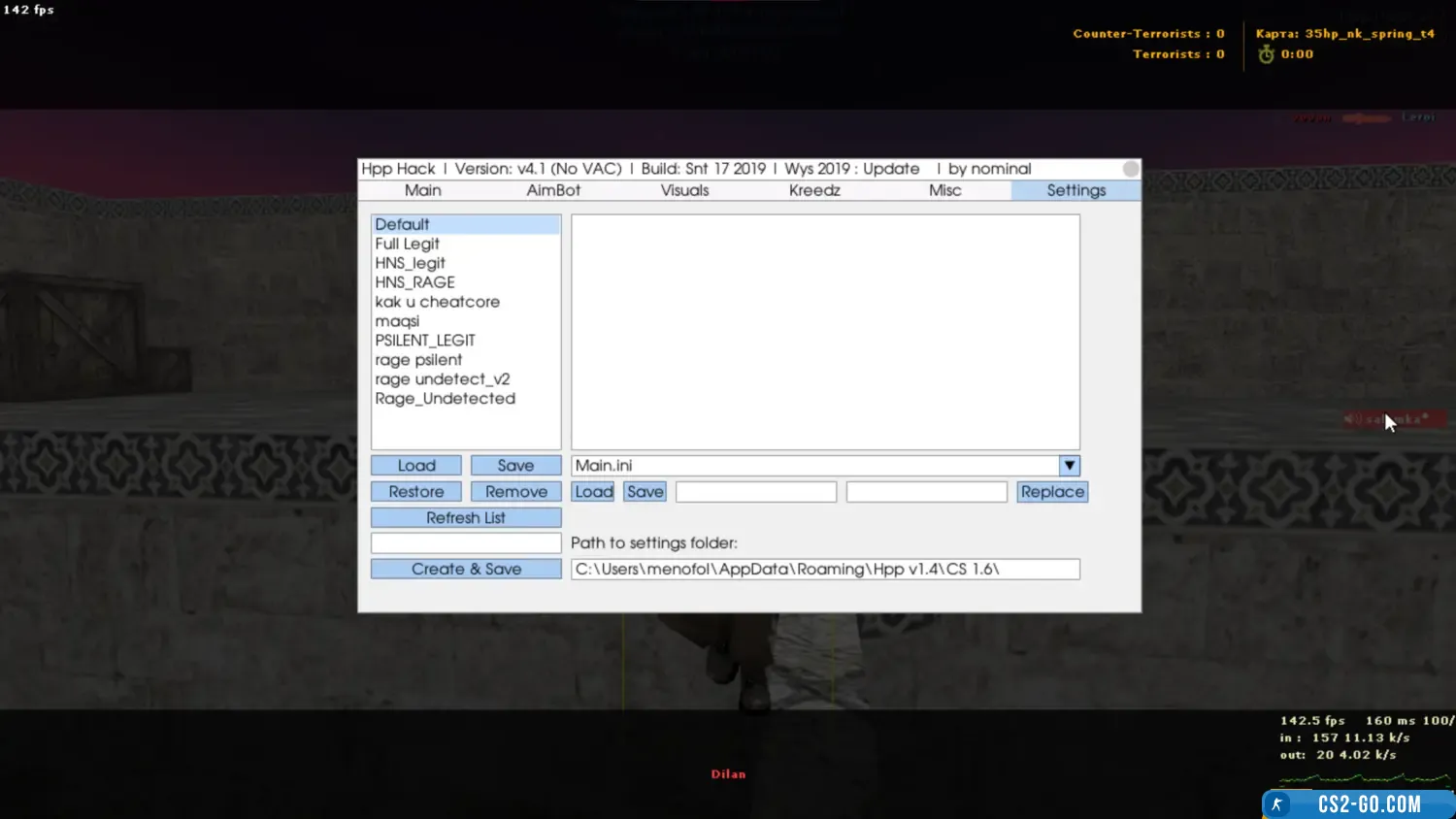Click the round close button in title bar

point(1130,169)
